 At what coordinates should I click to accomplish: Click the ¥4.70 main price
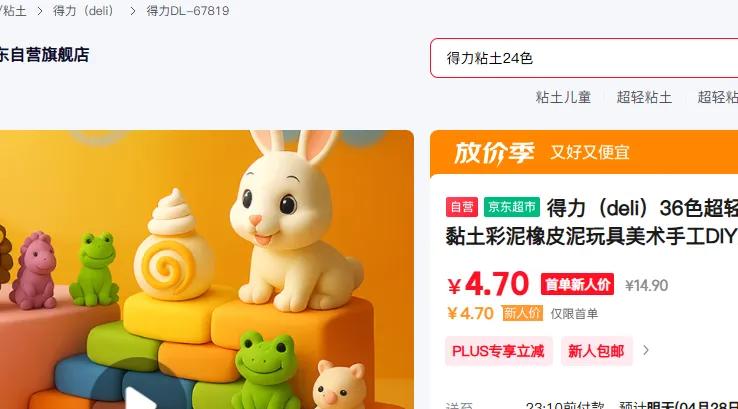coord(488,284)
